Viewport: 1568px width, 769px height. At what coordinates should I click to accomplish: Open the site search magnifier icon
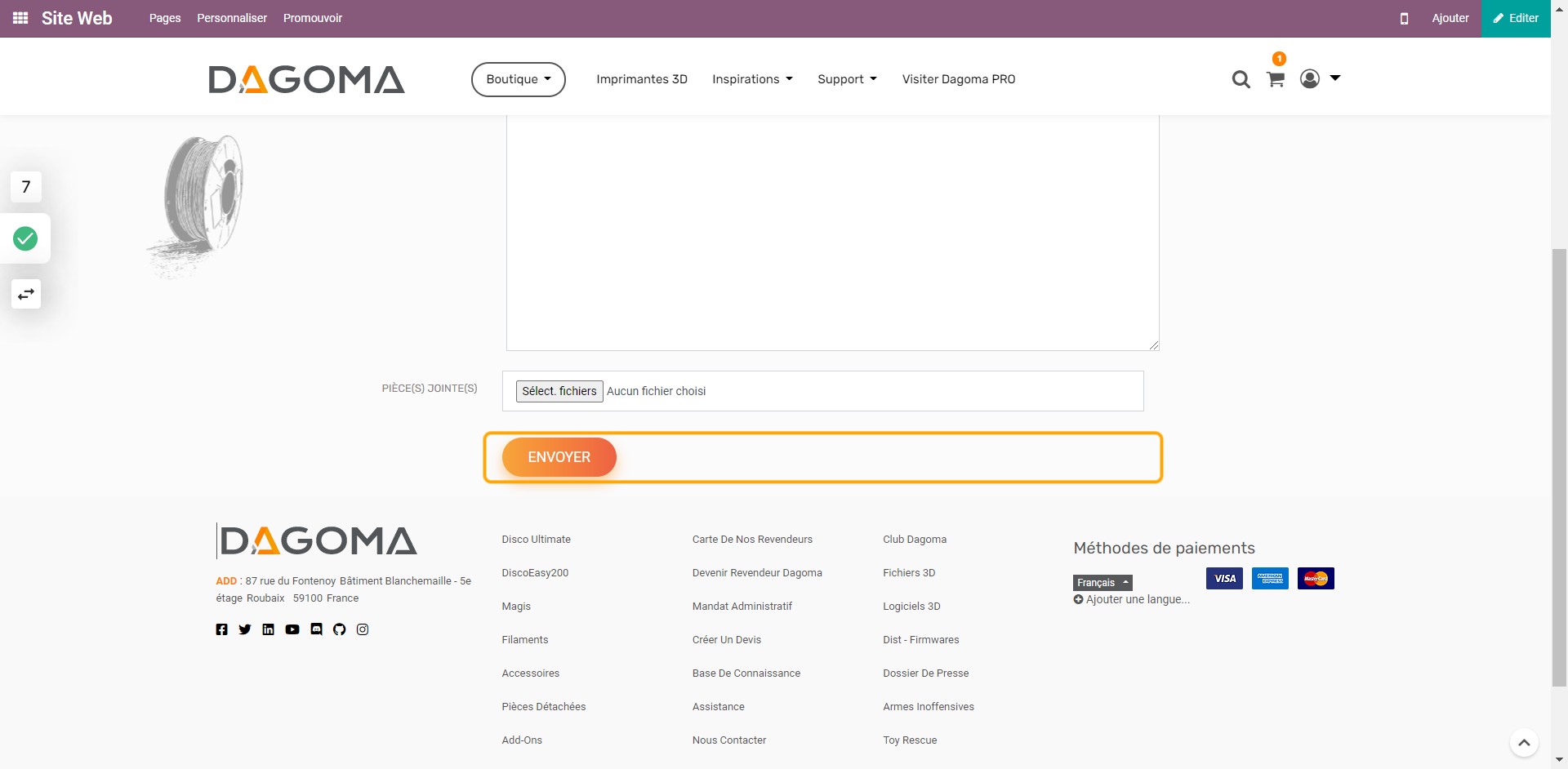click(1241, 79)
